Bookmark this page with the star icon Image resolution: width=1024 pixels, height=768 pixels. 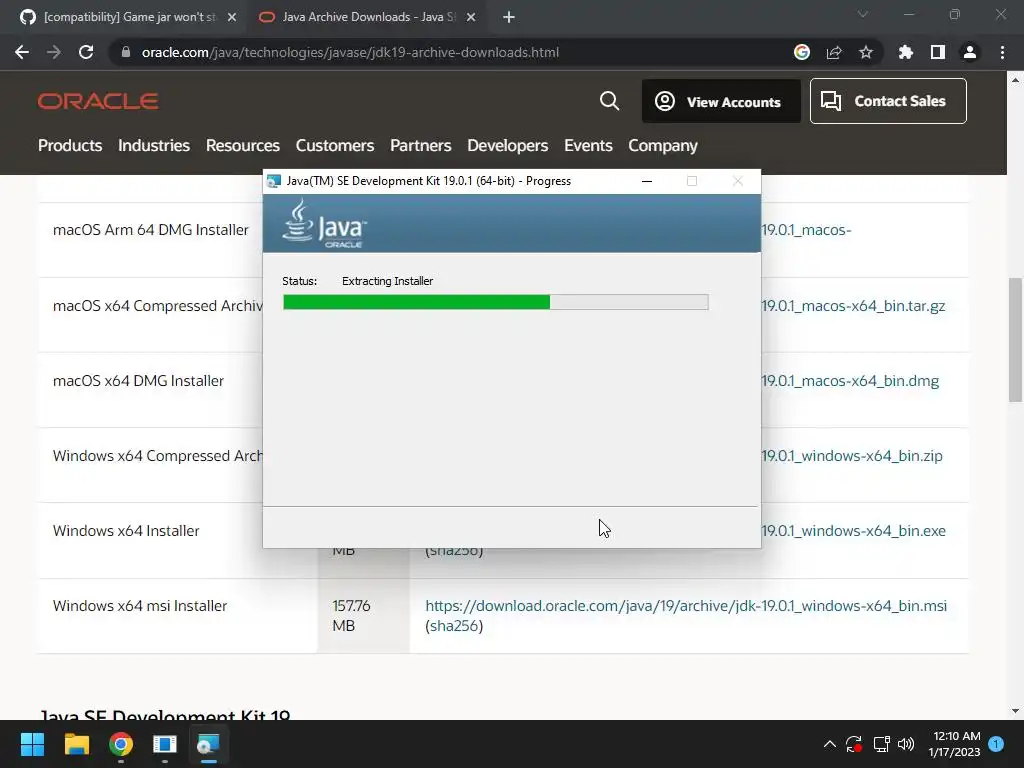pos(866,52)
